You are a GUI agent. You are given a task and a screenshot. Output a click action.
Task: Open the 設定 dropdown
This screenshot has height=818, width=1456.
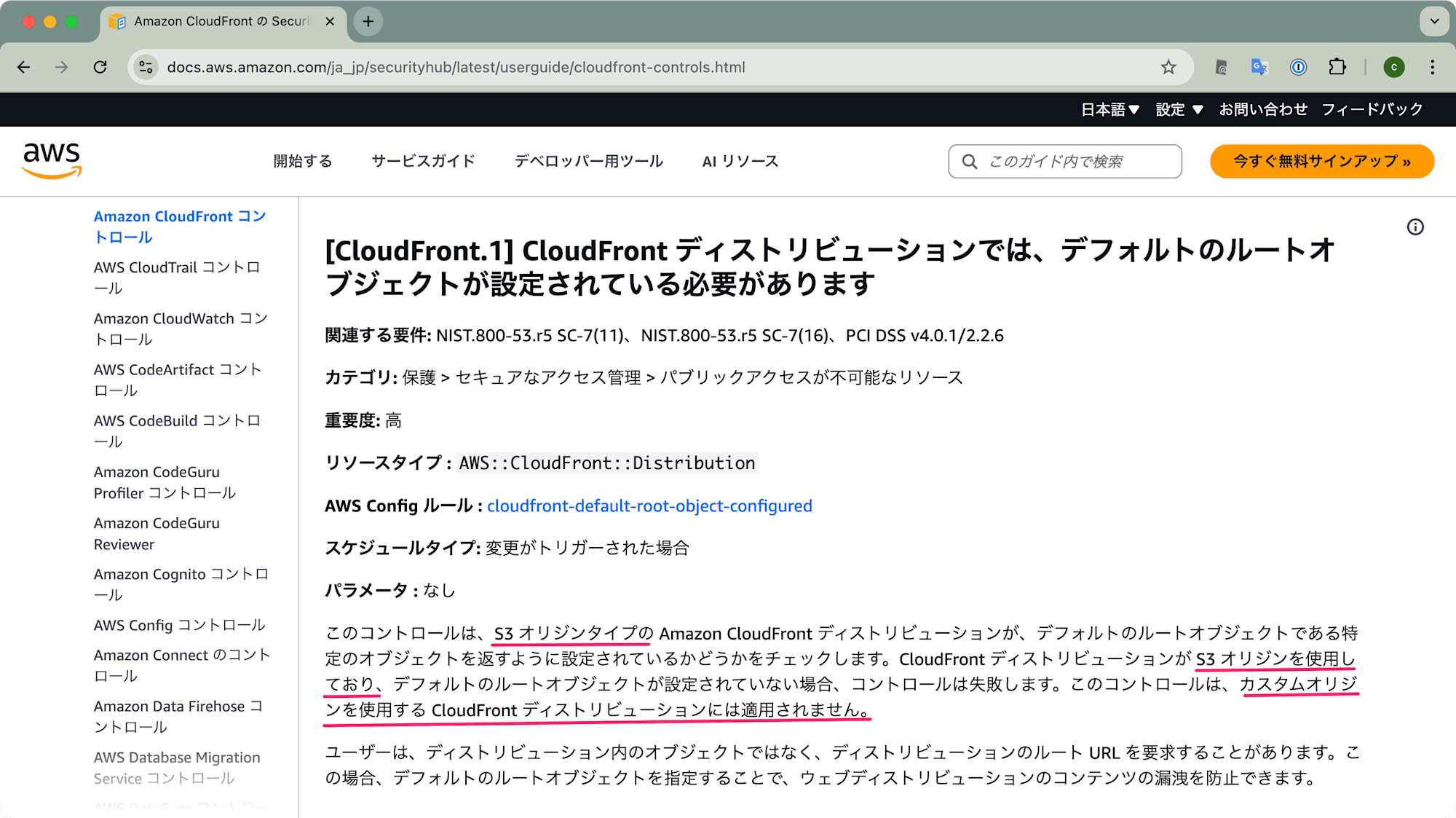pos(1179,109)
